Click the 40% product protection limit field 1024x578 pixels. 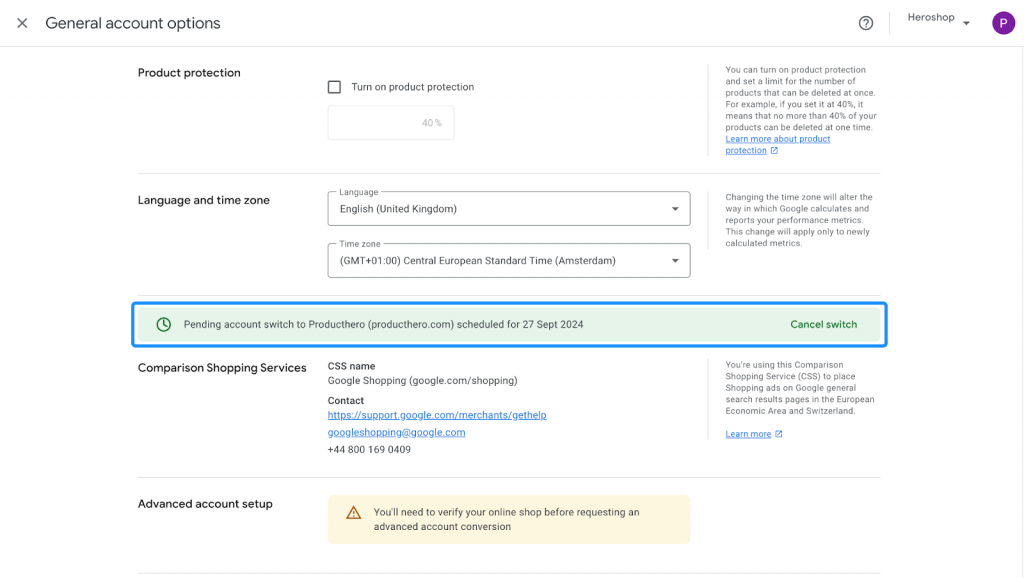391,123
